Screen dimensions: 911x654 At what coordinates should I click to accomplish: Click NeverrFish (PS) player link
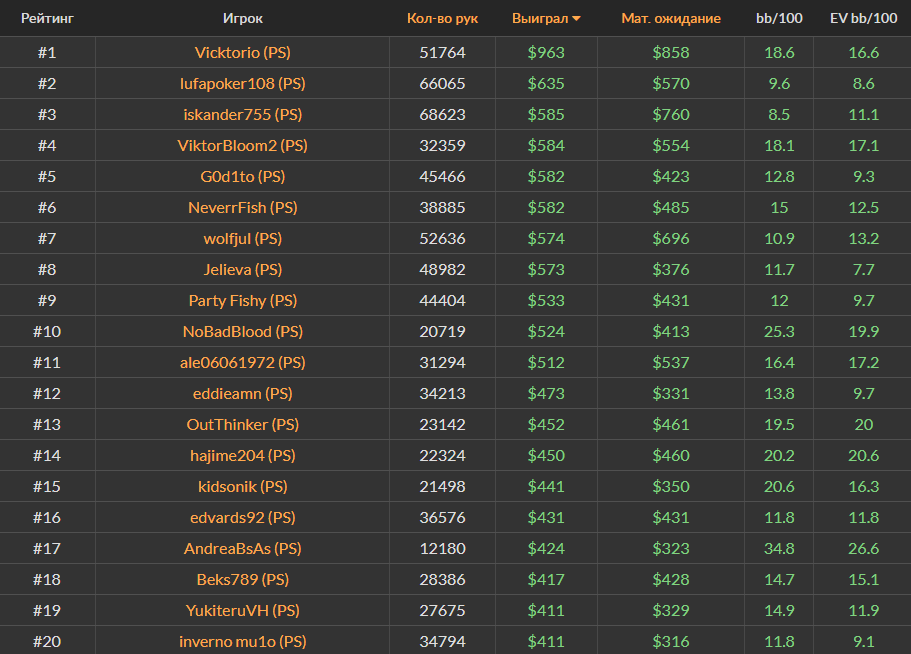tap(243, 207)
